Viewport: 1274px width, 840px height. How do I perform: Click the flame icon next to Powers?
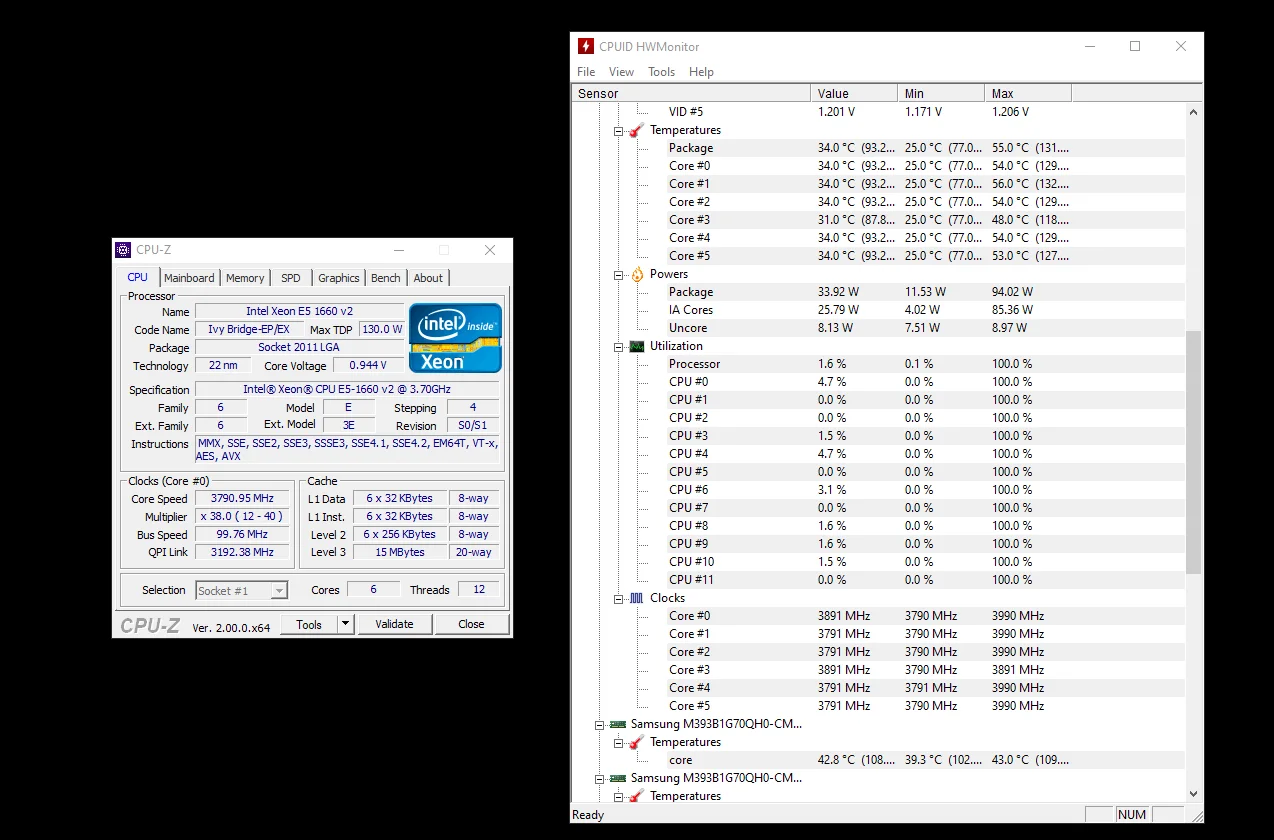[x=637, y=274]
